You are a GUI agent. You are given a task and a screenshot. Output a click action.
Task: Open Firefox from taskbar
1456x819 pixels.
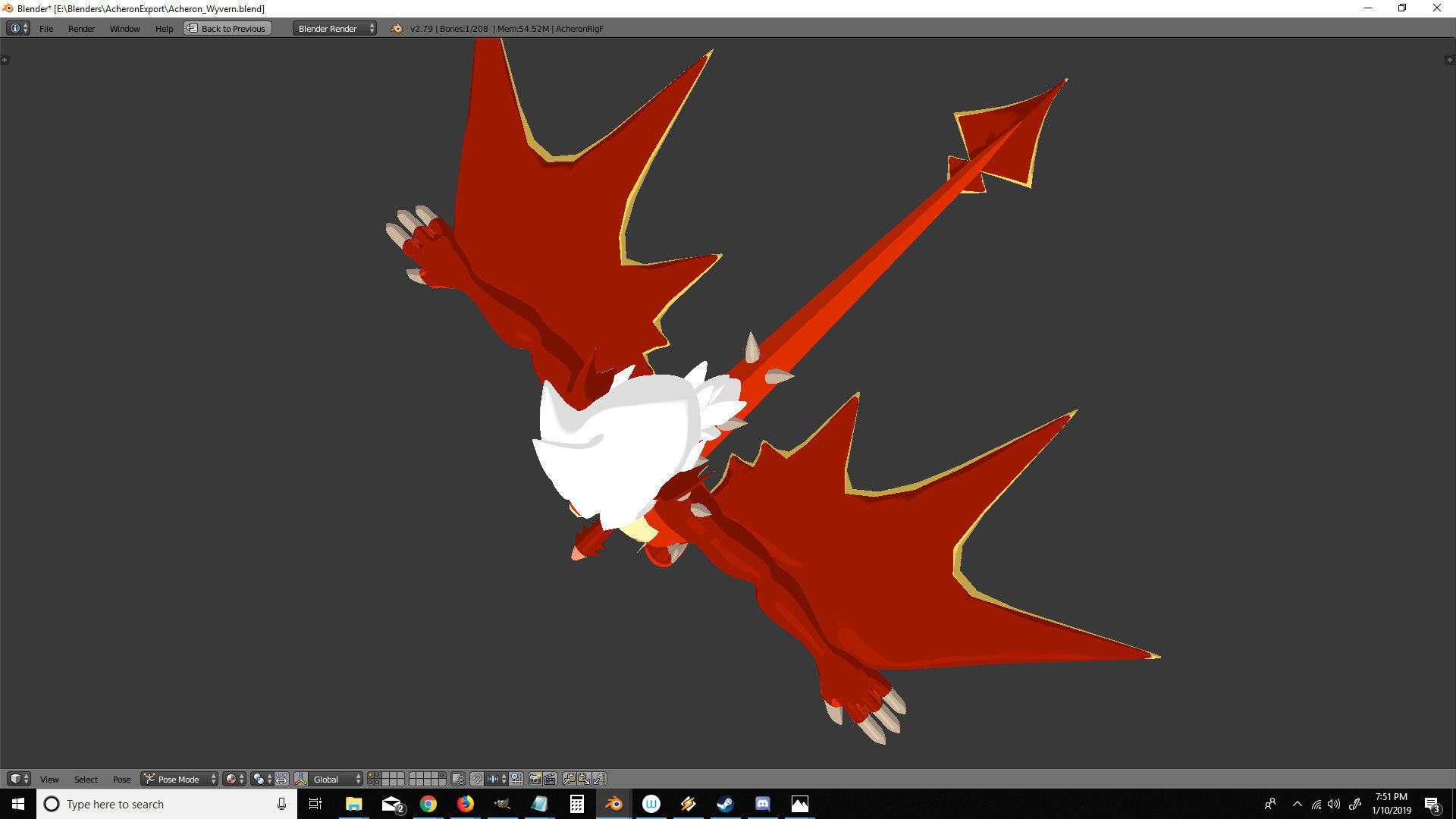click(465, 804)
